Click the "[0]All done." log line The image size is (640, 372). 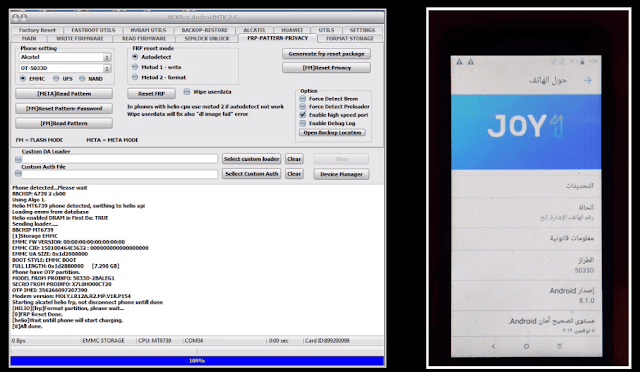27,326
